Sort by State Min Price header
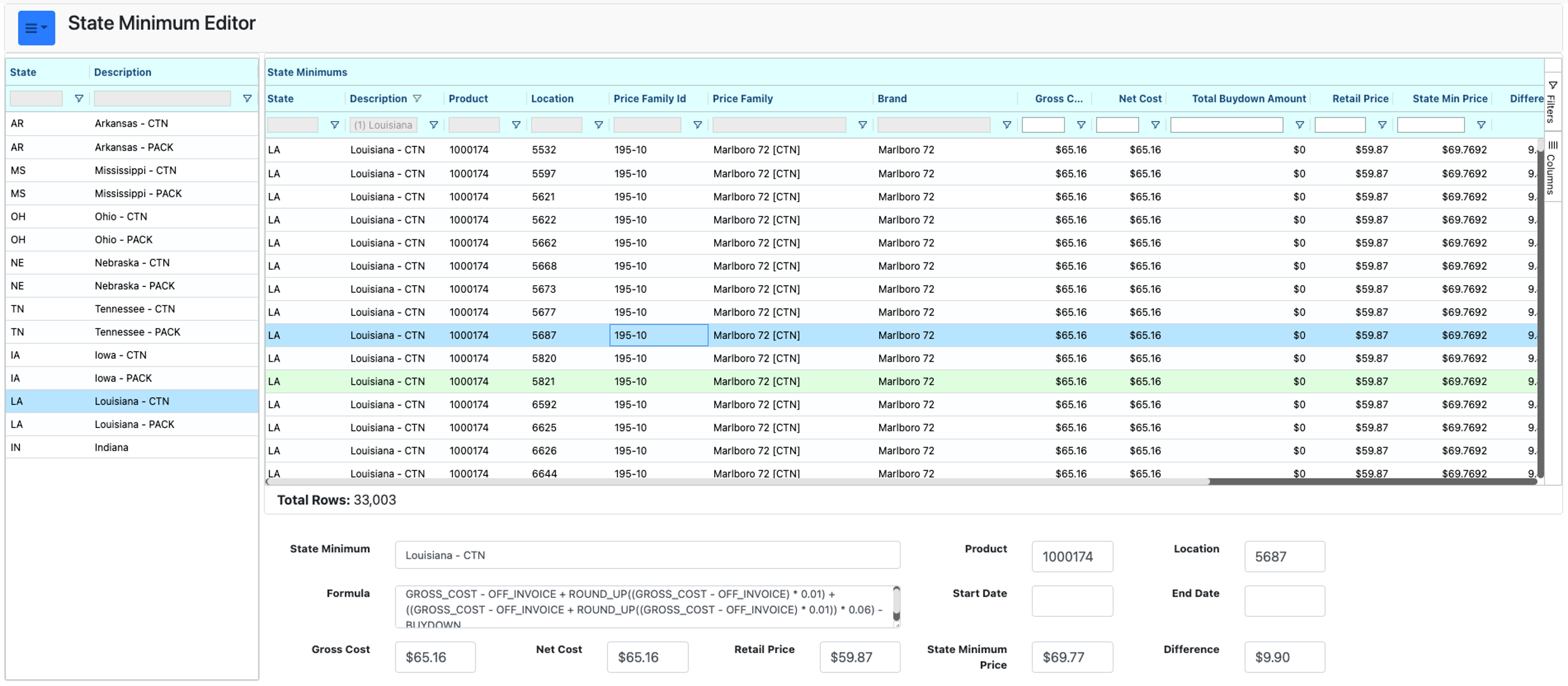1568x686 pixels. pos(1450,98)
